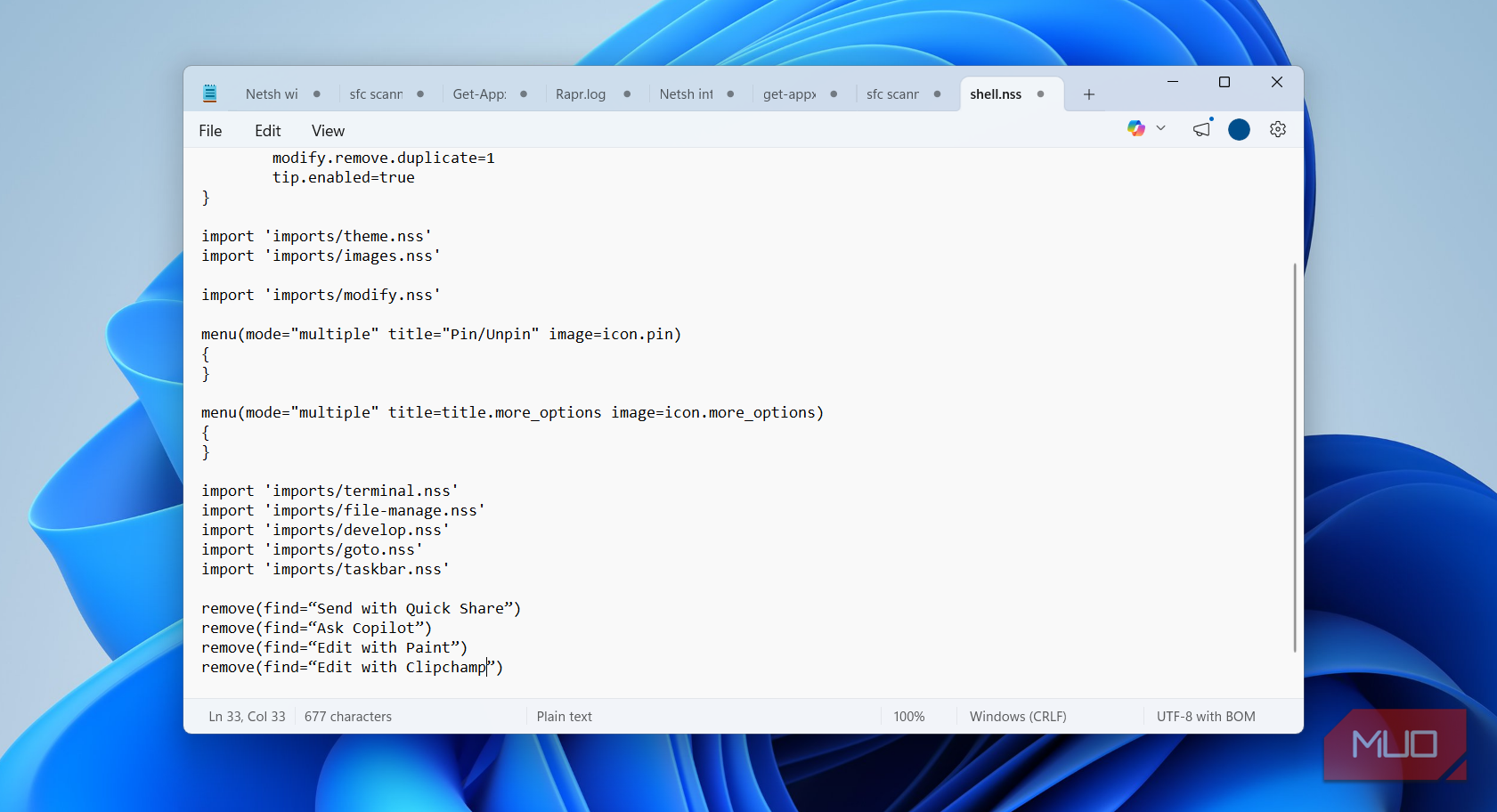Minimize the Notepad window
Viewport: 1497px width, 812px height.
pyautogui.click(x=1173, y=82)
